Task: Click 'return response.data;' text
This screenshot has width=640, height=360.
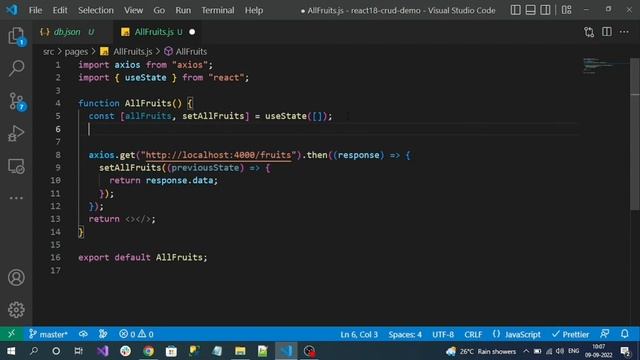Action: coord(164,180)
